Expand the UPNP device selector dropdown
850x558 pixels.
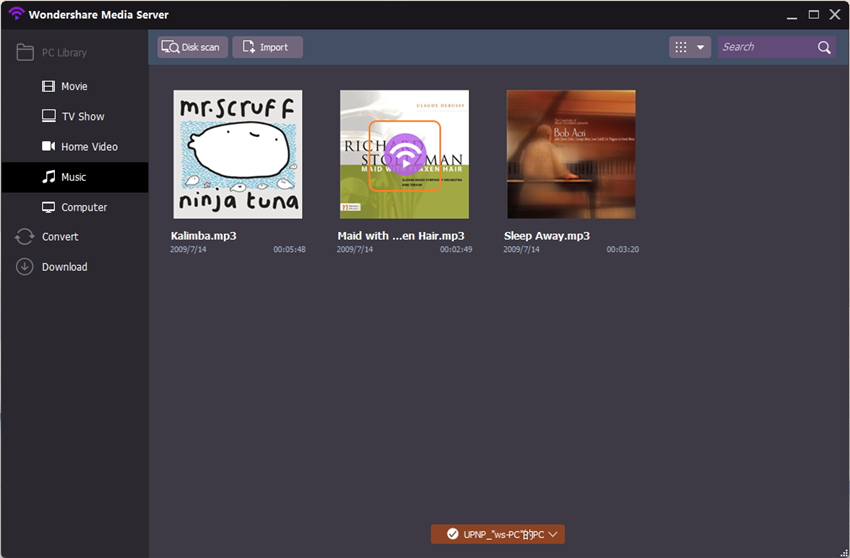[498, 534]
